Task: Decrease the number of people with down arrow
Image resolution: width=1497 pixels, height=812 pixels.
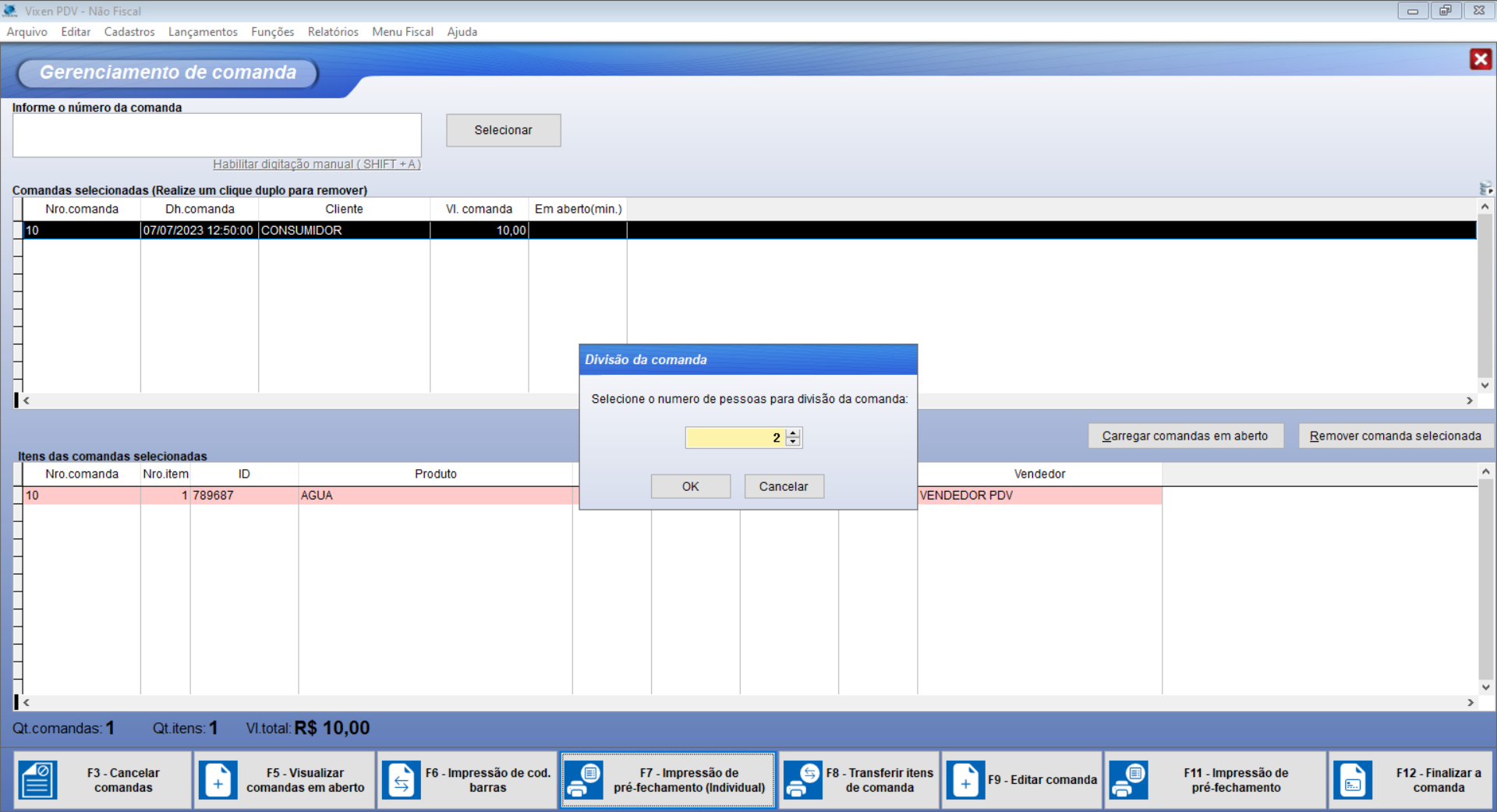Action: [x=793, y=442]
